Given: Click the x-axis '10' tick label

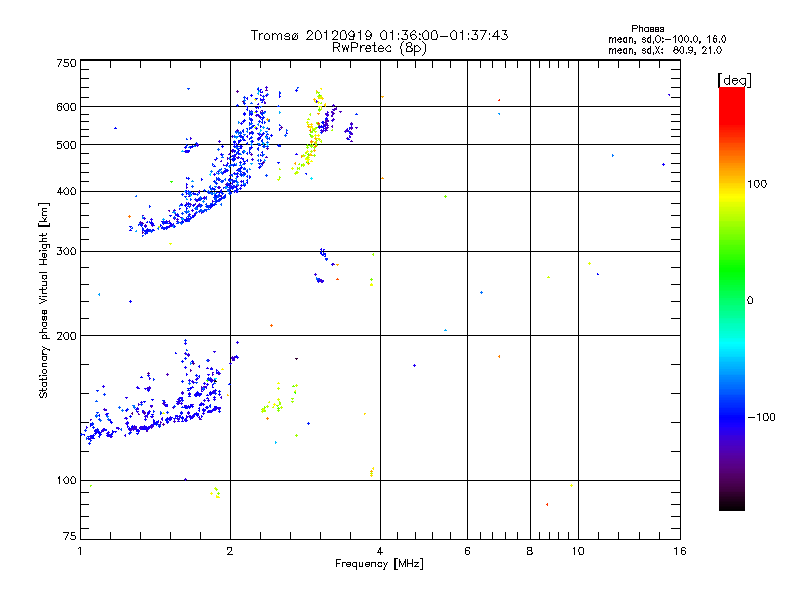Looking at the screenshot, I should pyautogui.click(x=578, y=551).
